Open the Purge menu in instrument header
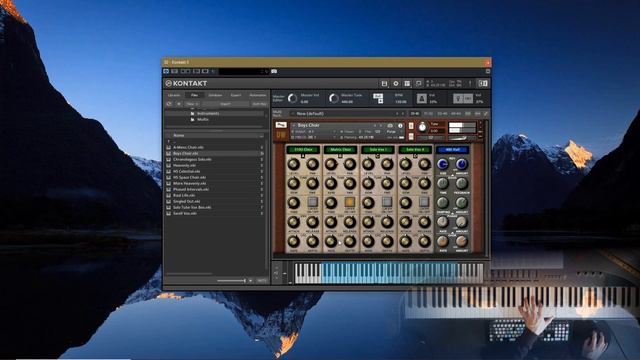This screenshot has height=360, width=640. pyautogui.click(x=391, y=132)
